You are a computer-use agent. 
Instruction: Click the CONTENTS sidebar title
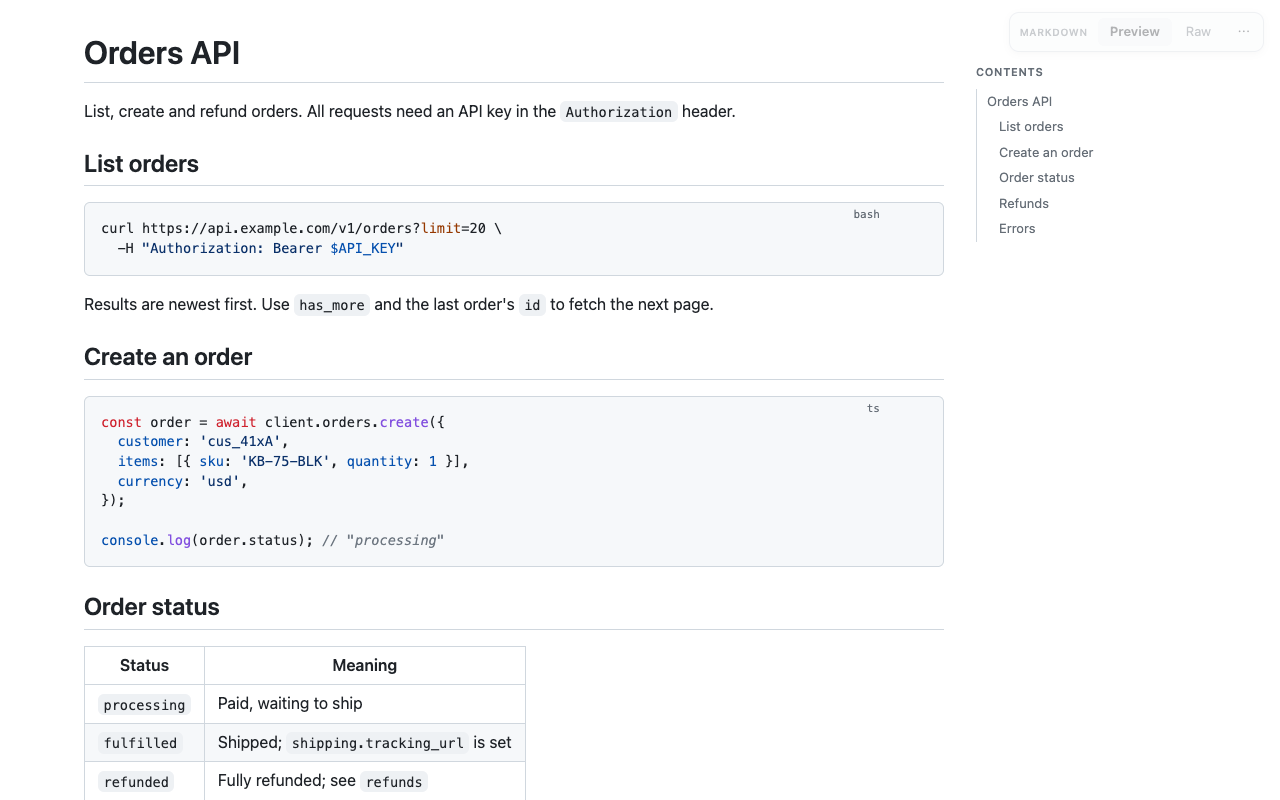click(x=1009, y=72)
